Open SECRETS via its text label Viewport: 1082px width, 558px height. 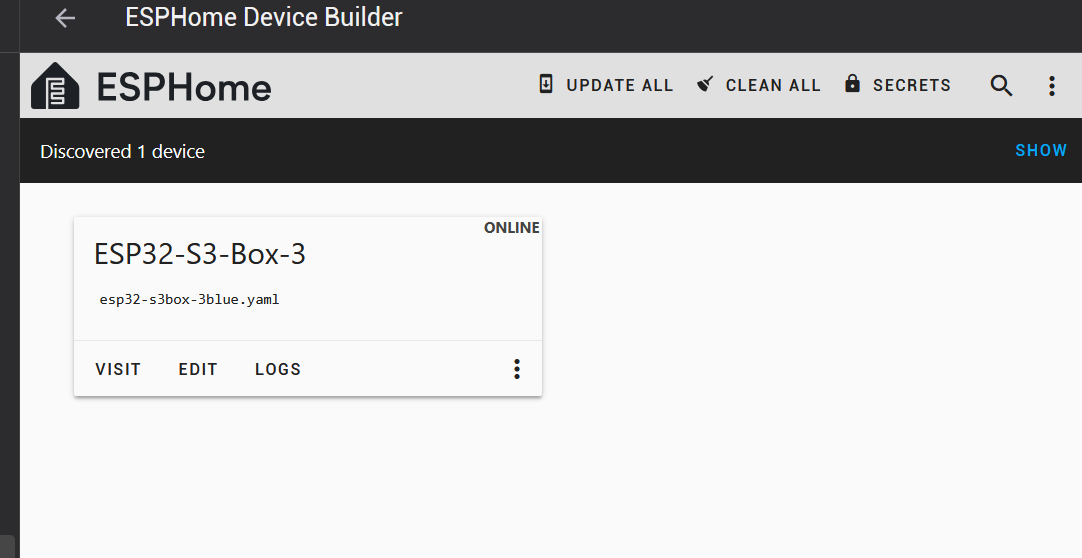911,86
